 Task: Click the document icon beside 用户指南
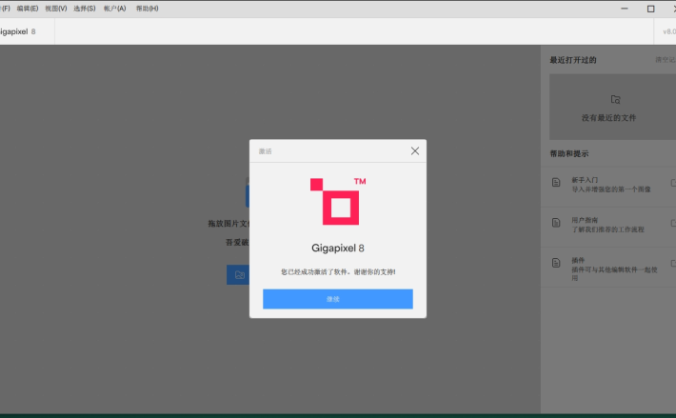click(x=556, y=222)
